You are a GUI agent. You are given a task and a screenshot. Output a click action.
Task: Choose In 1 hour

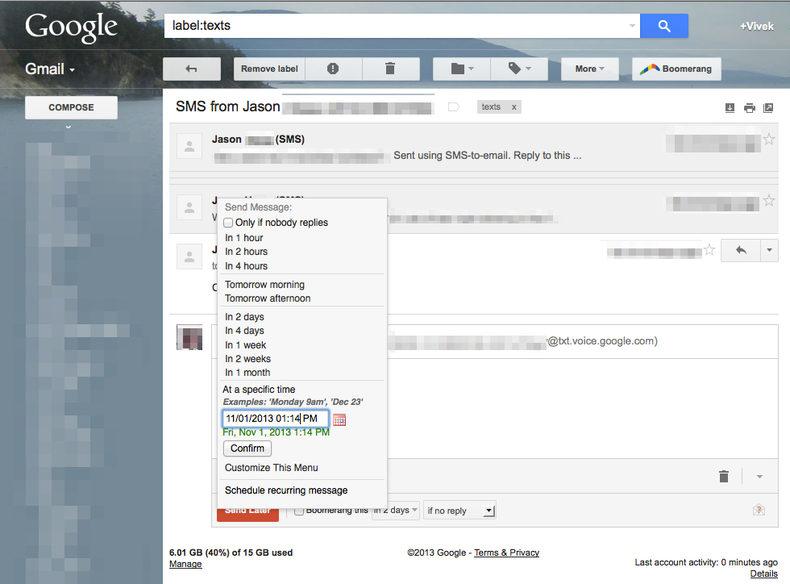coord(244,238)
